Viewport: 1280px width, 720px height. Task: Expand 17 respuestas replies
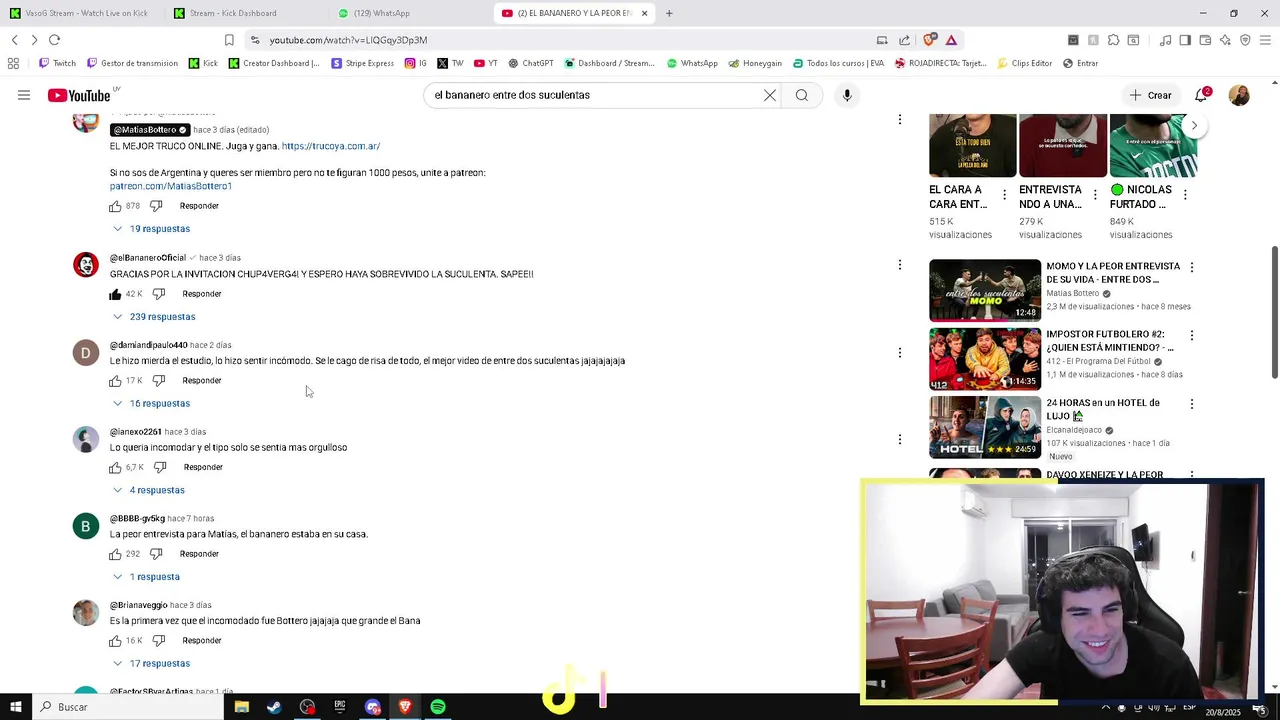pyautogui.click(x=151, y=664)
